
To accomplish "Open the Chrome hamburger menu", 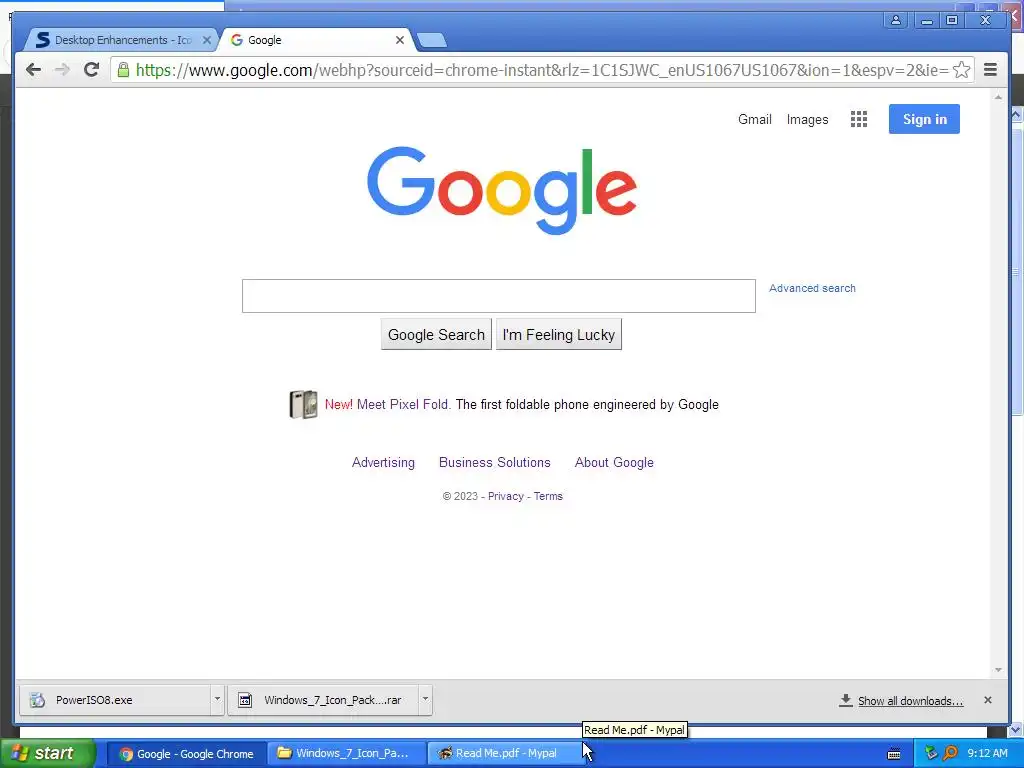I will (x=990, y=70).
